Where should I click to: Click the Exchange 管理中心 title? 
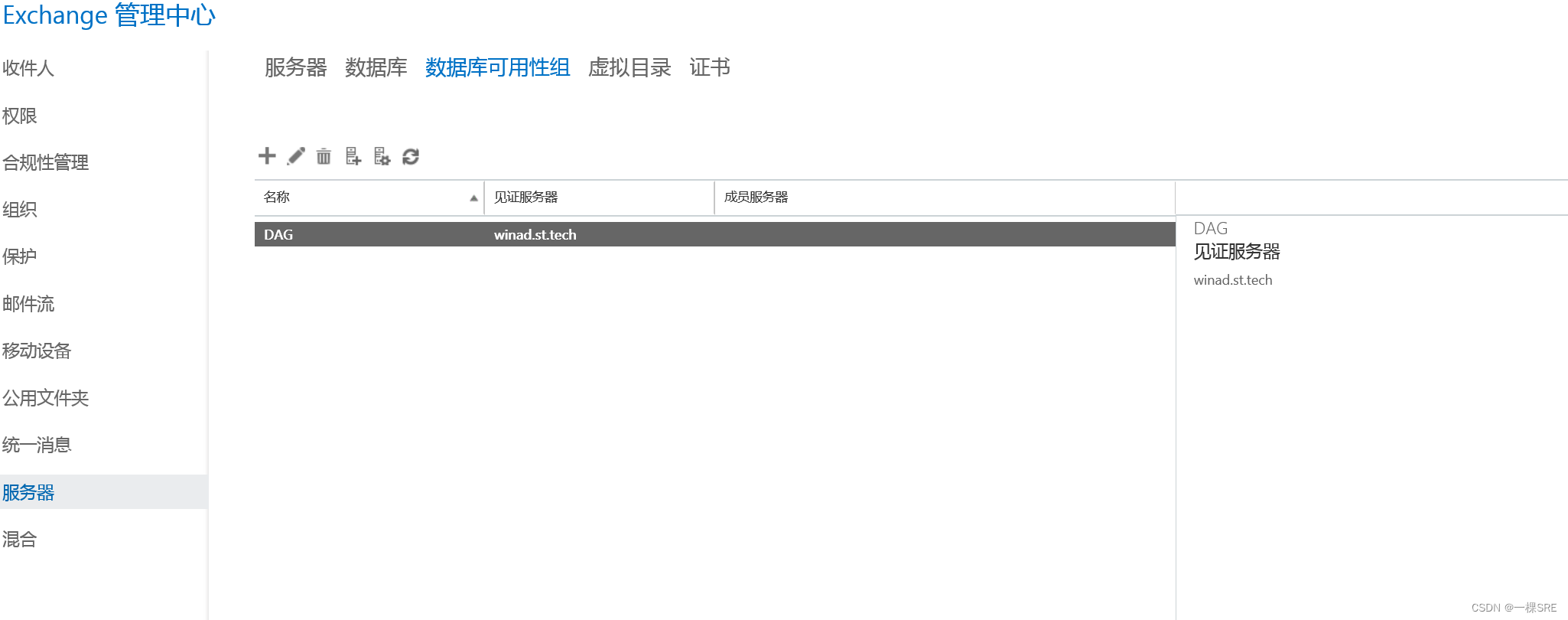tap(109, 15)
